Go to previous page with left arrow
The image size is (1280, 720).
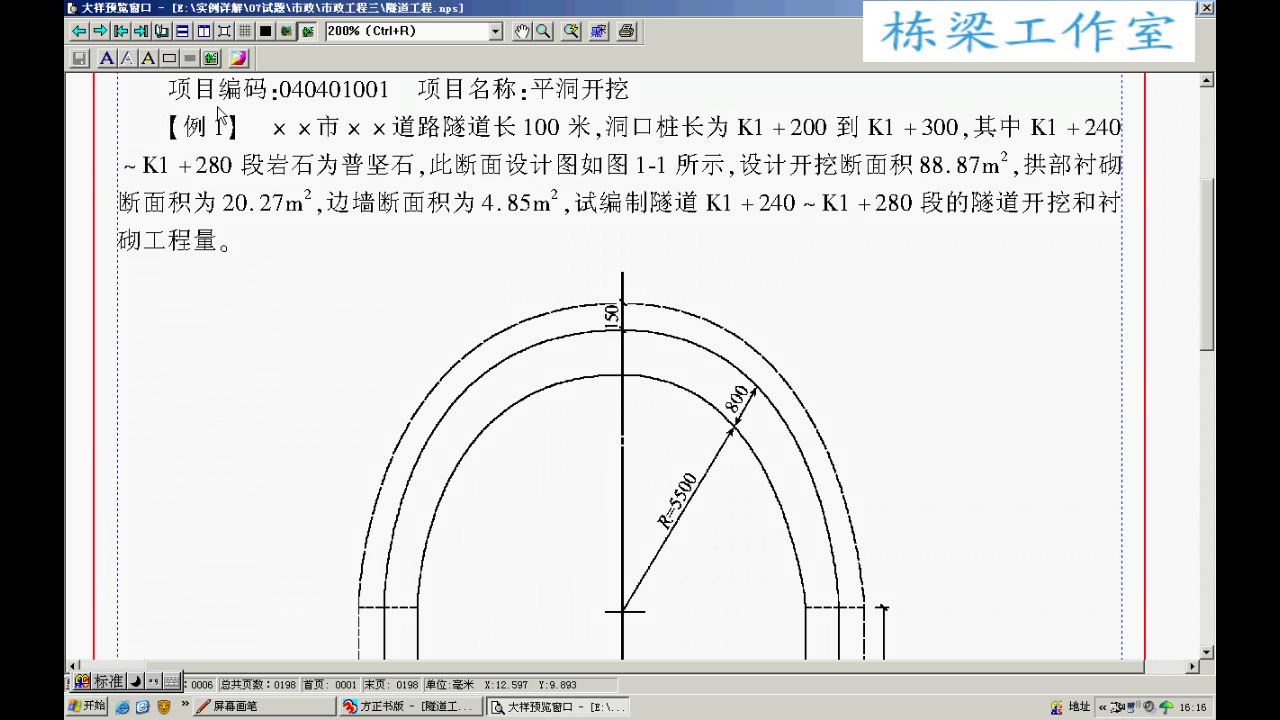click(79, 31)
